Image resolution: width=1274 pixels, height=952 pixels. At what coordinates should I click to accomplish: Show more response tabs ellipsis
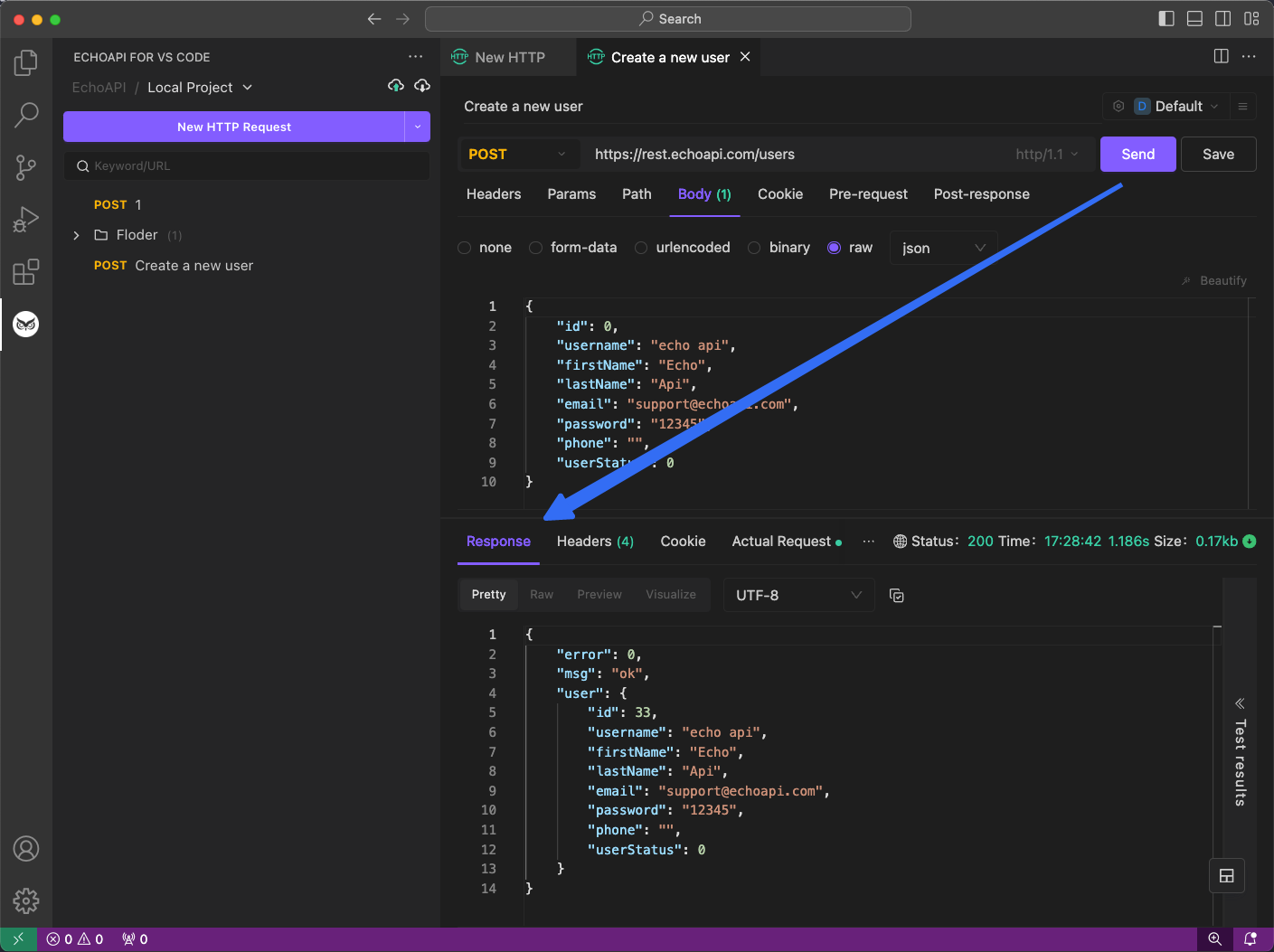869,541
